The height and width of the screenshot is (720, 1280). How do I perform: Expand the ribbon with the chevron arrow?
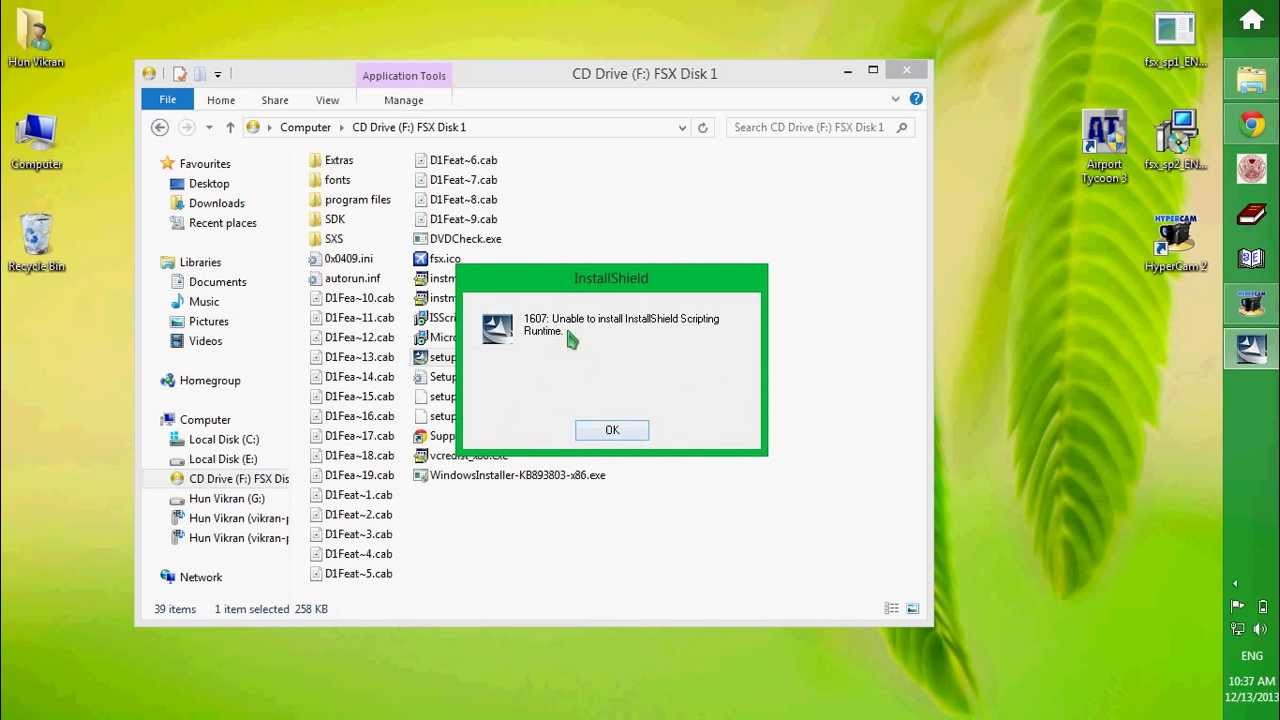896,99
